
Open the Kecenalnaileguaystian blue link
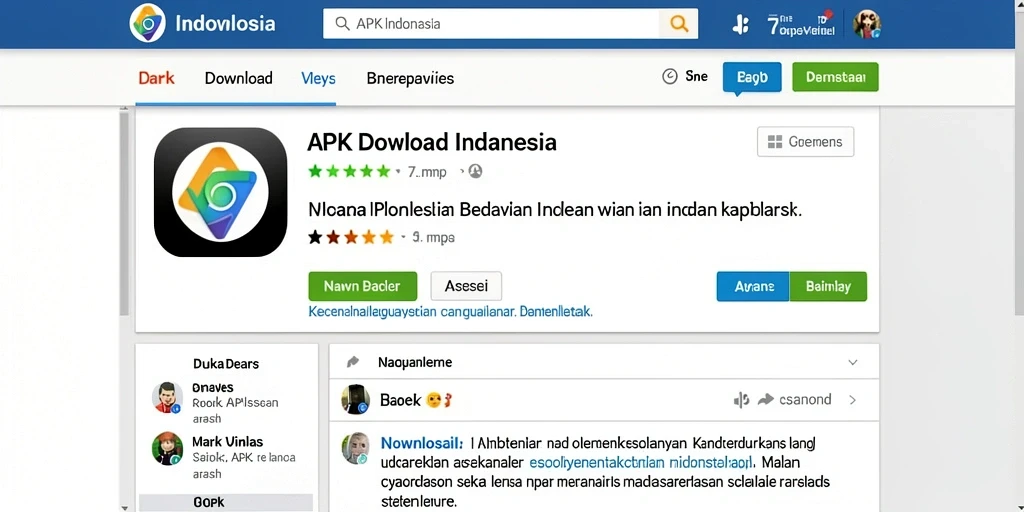(450, 312)
